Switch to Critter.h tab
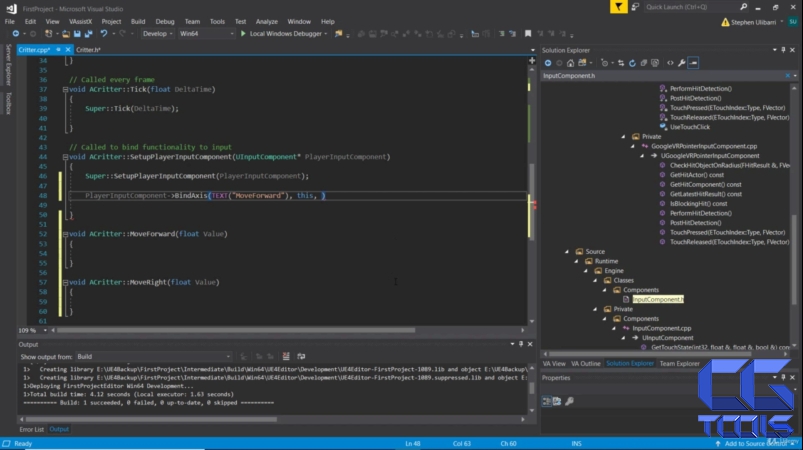 [x=89, y=50]
